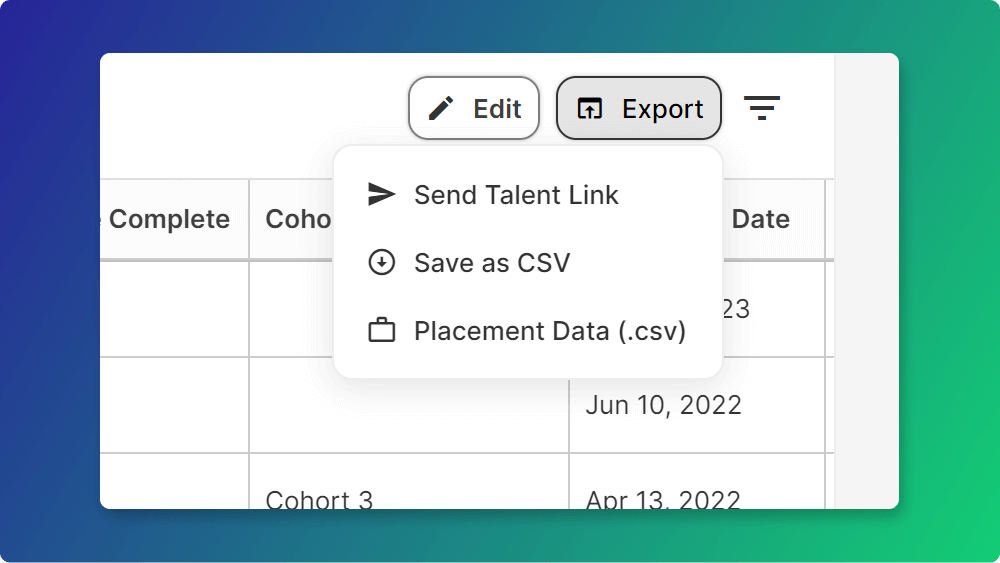Click the Edit button label
1000x563 pixels.
497,108
